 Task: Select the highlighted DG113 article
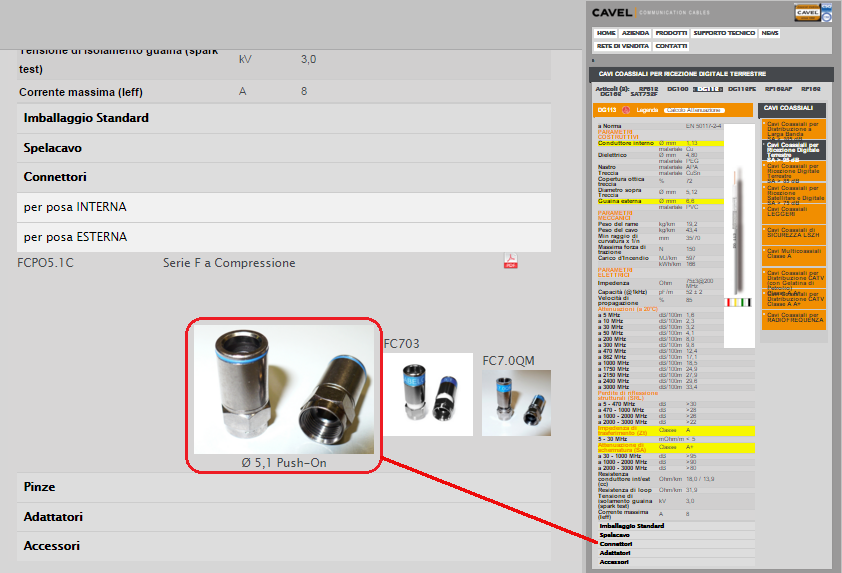pos(708,89)
